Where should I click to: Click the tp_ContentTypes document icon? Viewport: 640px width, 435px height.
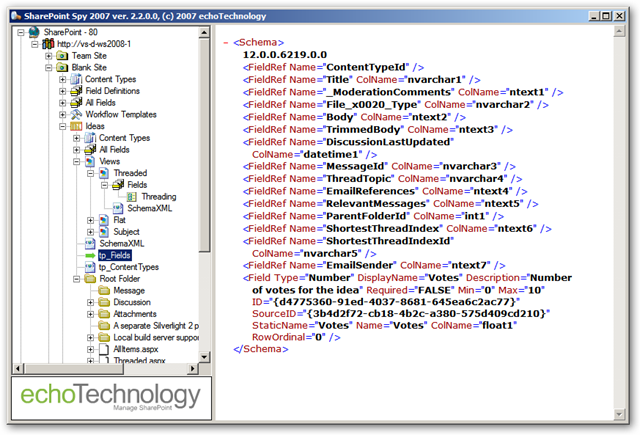(x=90, y=267)
